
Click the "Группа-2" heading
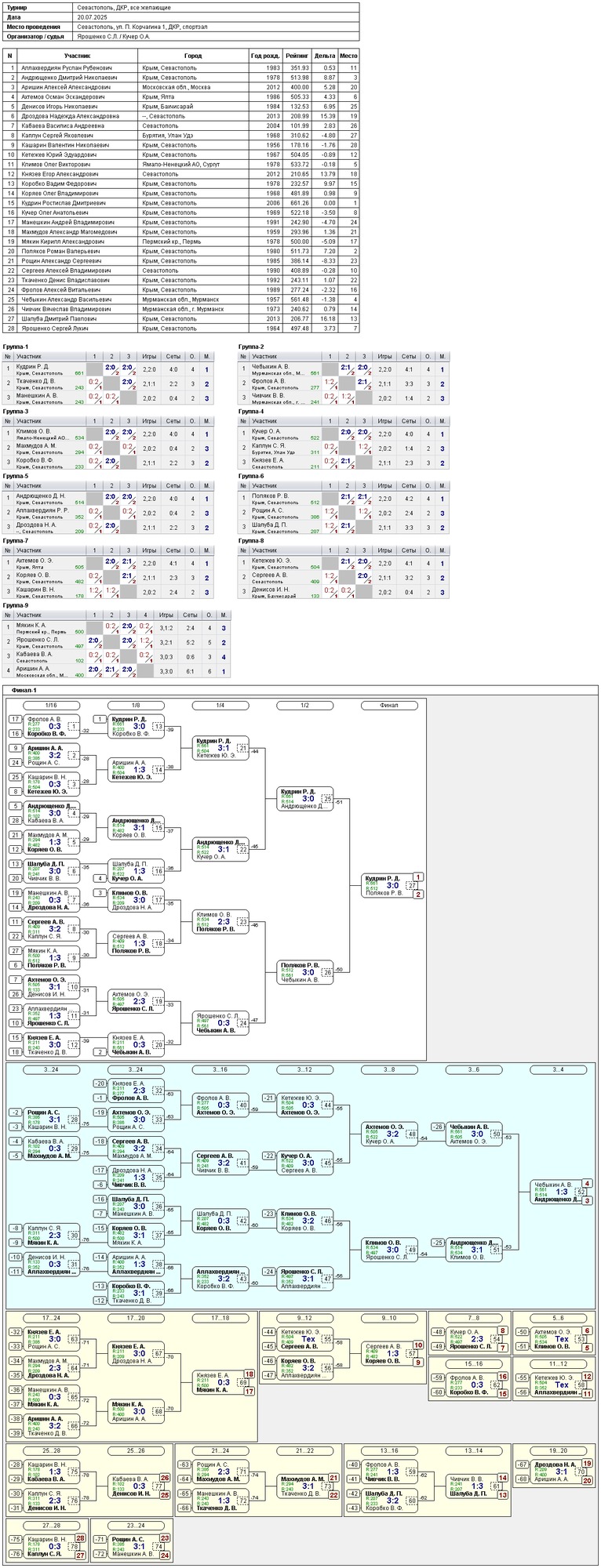coord(251,347)
